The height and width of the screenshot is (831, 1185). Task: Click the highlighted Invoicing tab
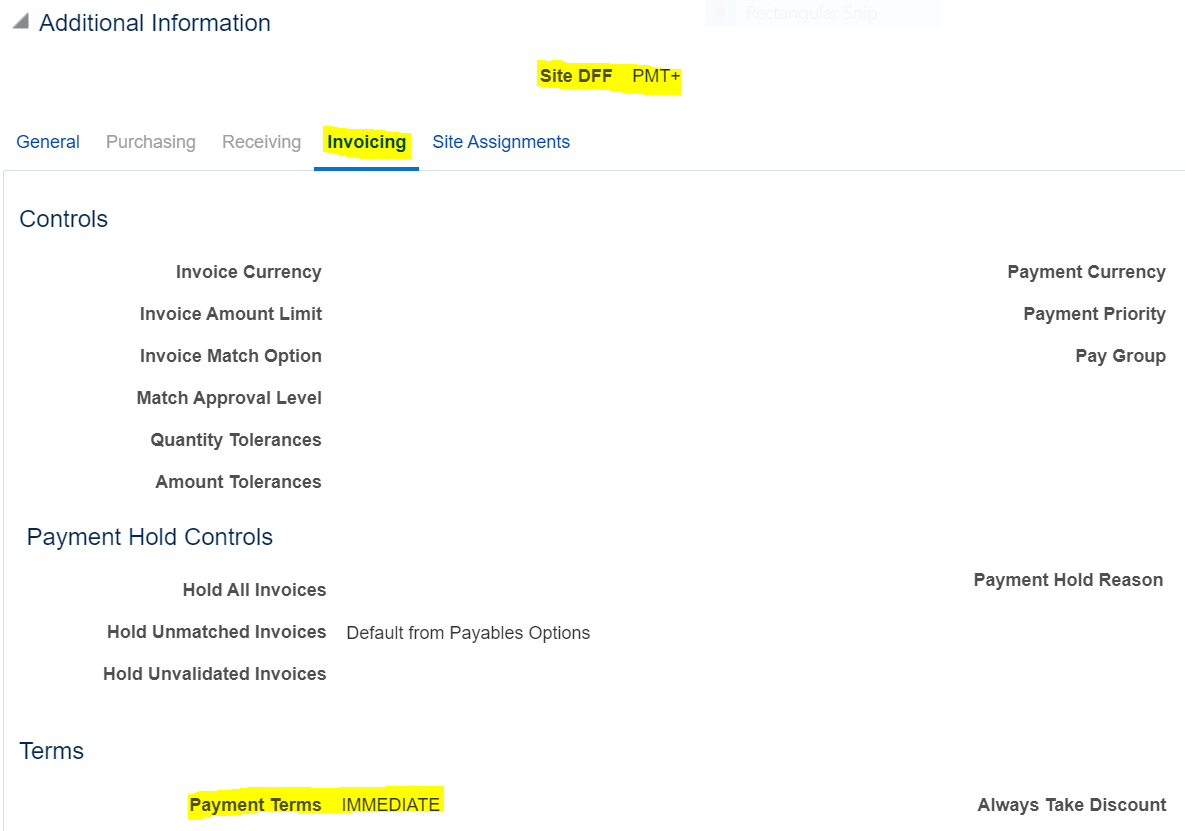click(x=366, y=142)
